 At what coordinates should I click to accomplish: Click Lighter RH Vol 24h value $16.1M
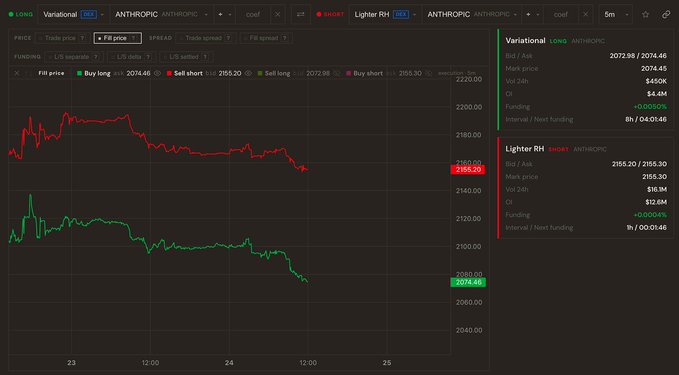pyautogui.click(x=656, y=190)
